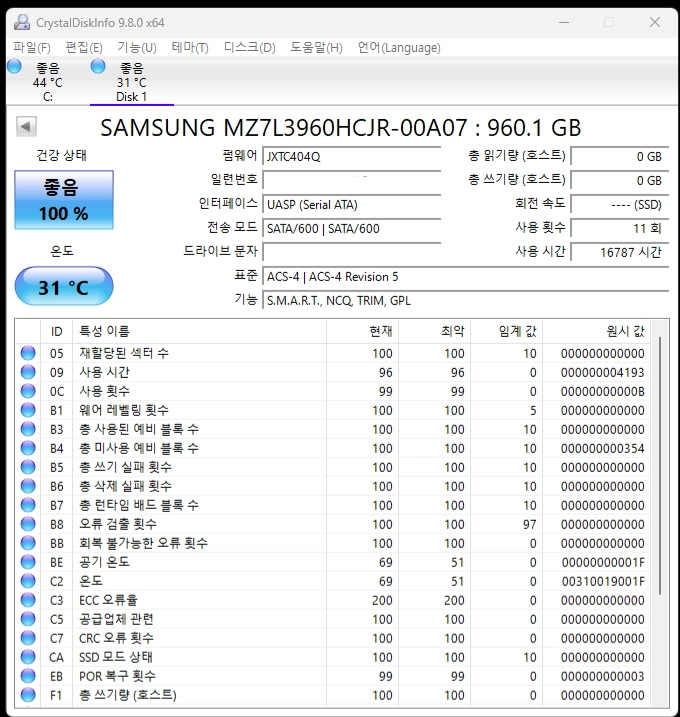This screenshot has height=717, width=680.
Task: Click the firmware field JXTC404Q
Action: pos(351,156)
